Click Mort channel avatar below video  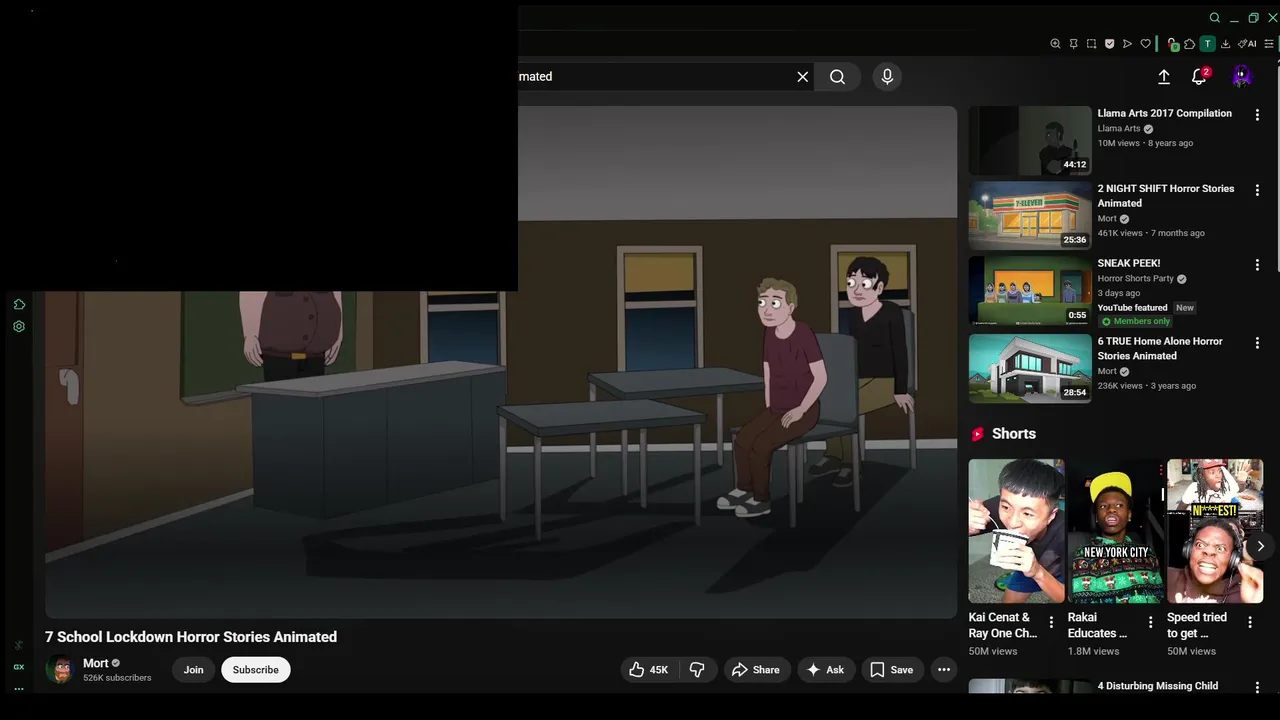click(x=60, y=669)
